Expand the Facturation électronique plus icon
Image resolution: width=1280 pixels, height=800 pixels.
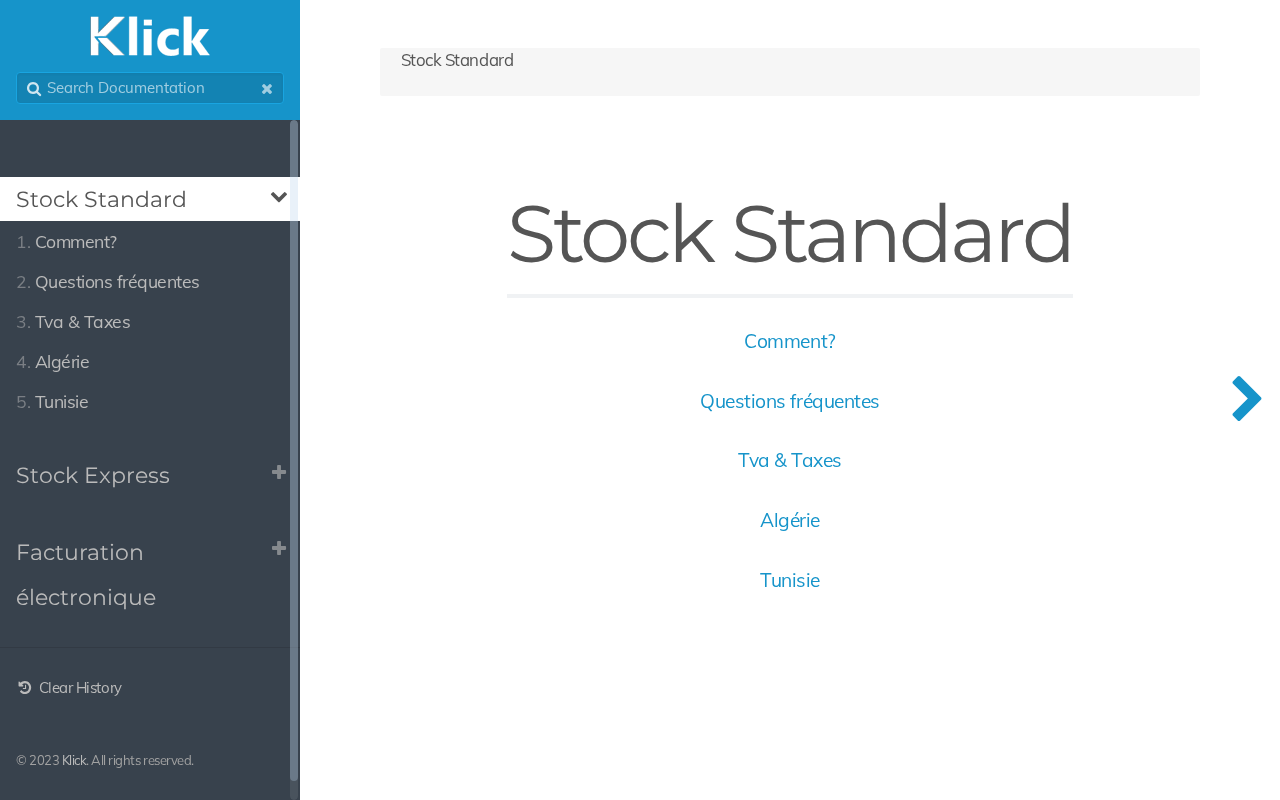click(x=279, y=548)
